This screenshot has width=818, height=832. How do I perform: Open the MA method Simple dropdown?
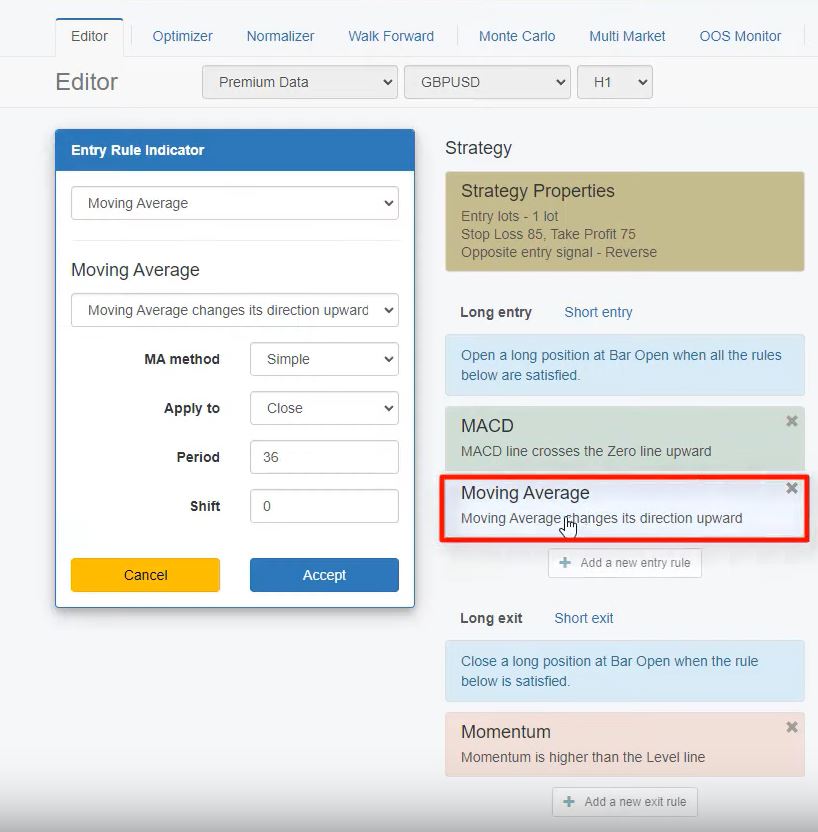pyautogui.click(x=324, y=359)
